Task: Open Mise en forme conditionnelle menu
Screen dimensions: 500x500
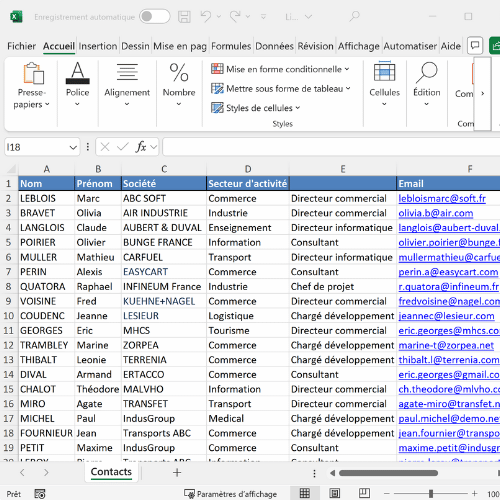Action: pyautogui.click(x=280, y=69)
